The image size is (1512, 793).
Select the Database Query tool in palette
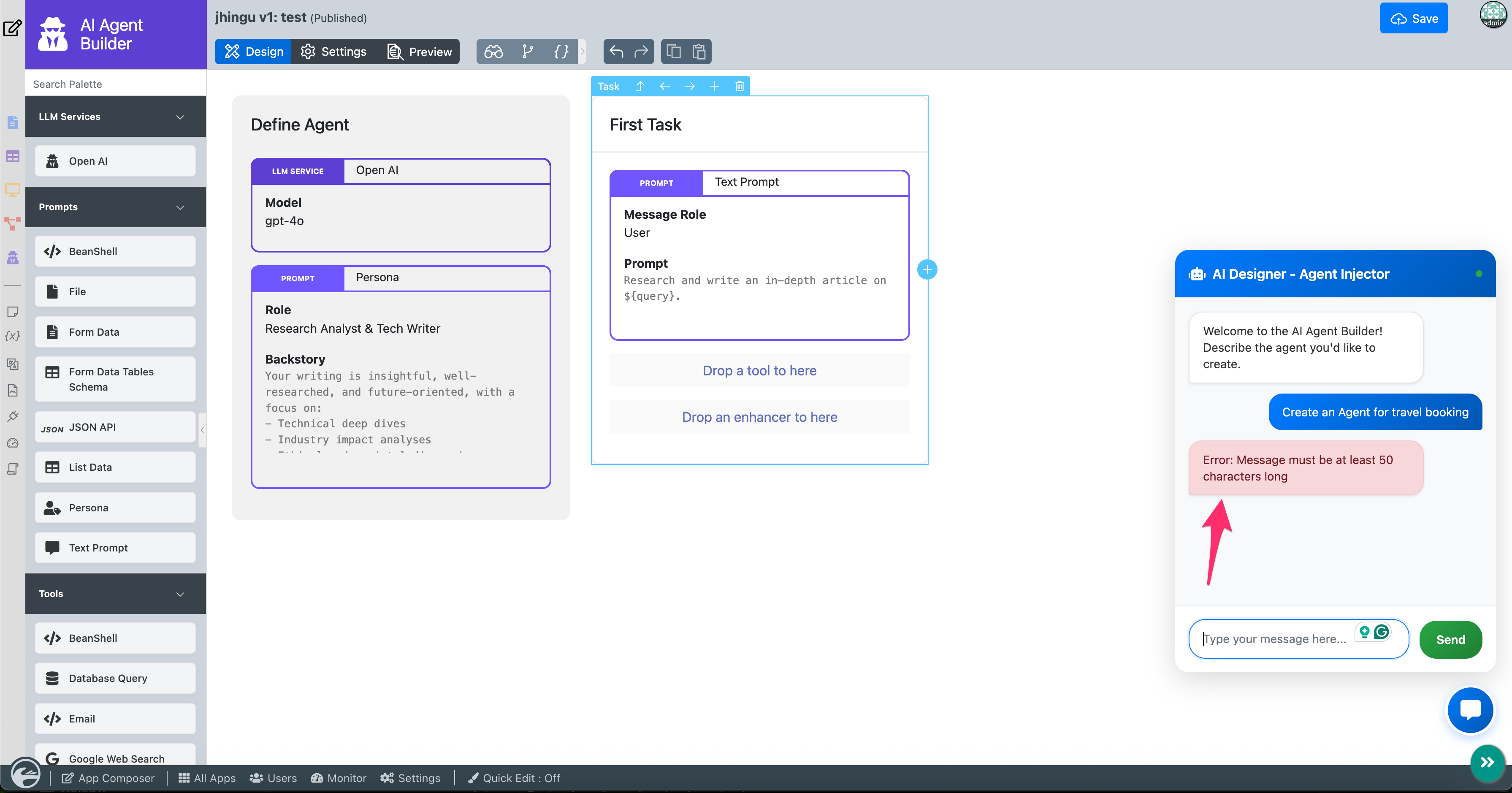(115, 678)
